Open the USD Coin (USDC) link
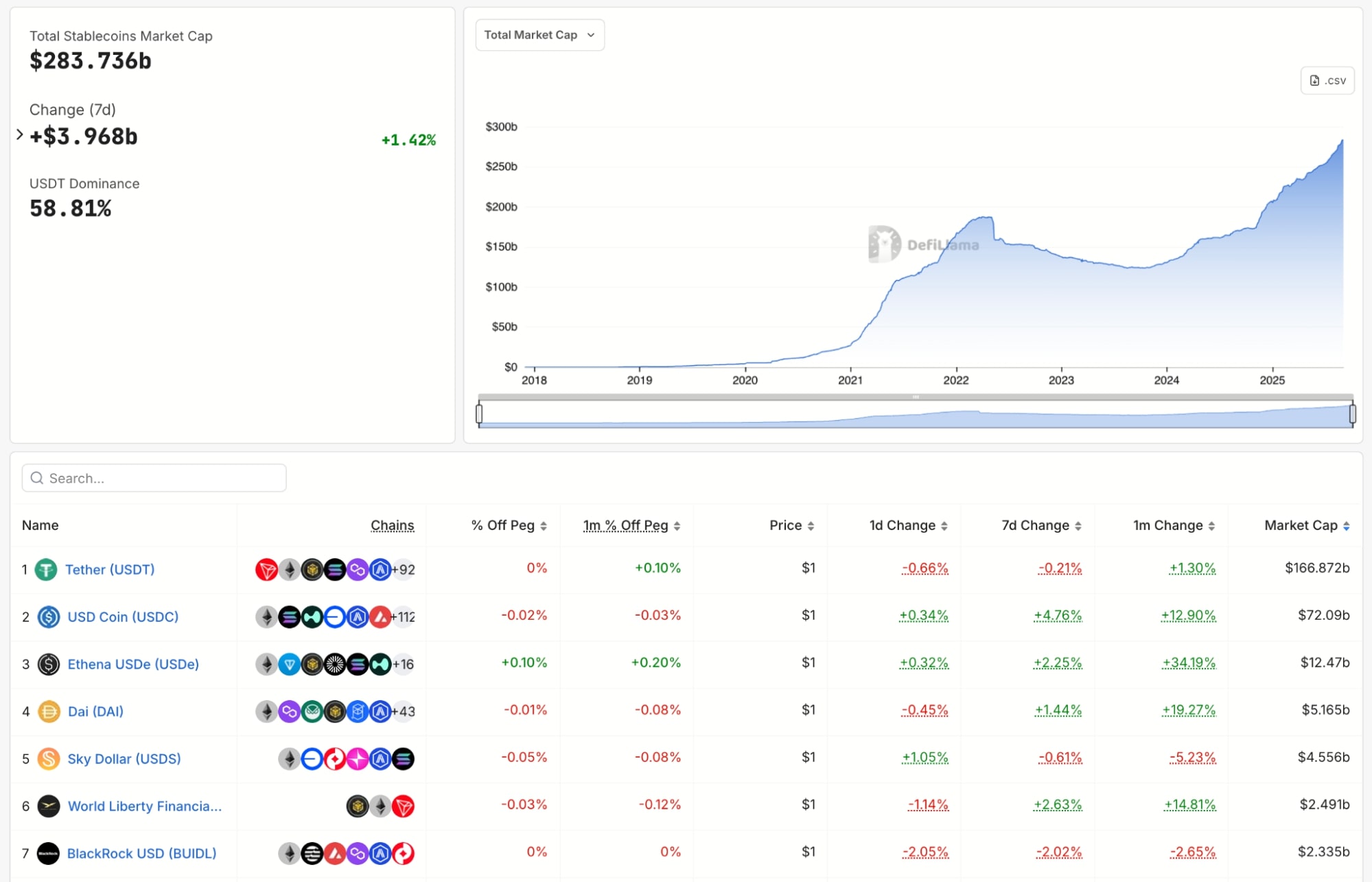This screenshot has height=882, width=1372. [123, 617]
